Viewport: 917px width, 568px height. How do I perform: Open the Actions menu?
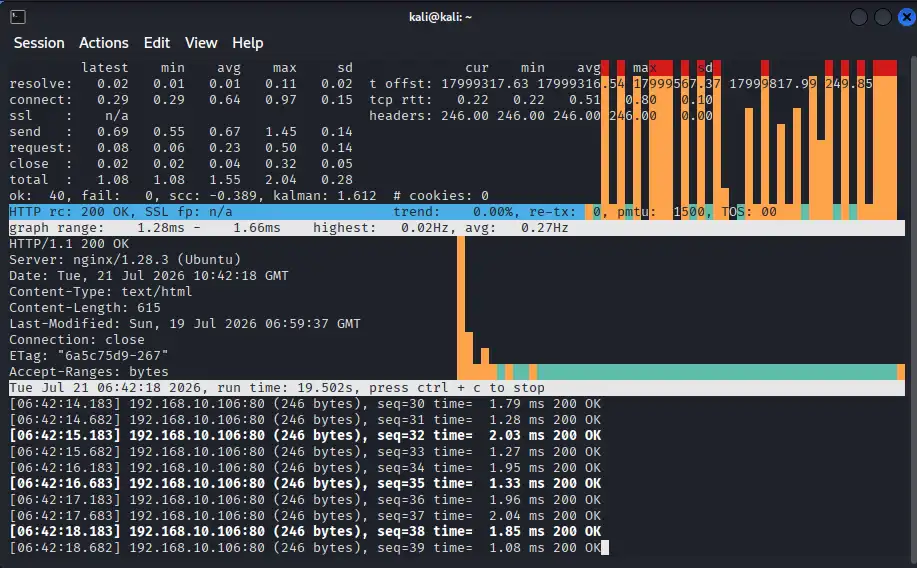104,43
